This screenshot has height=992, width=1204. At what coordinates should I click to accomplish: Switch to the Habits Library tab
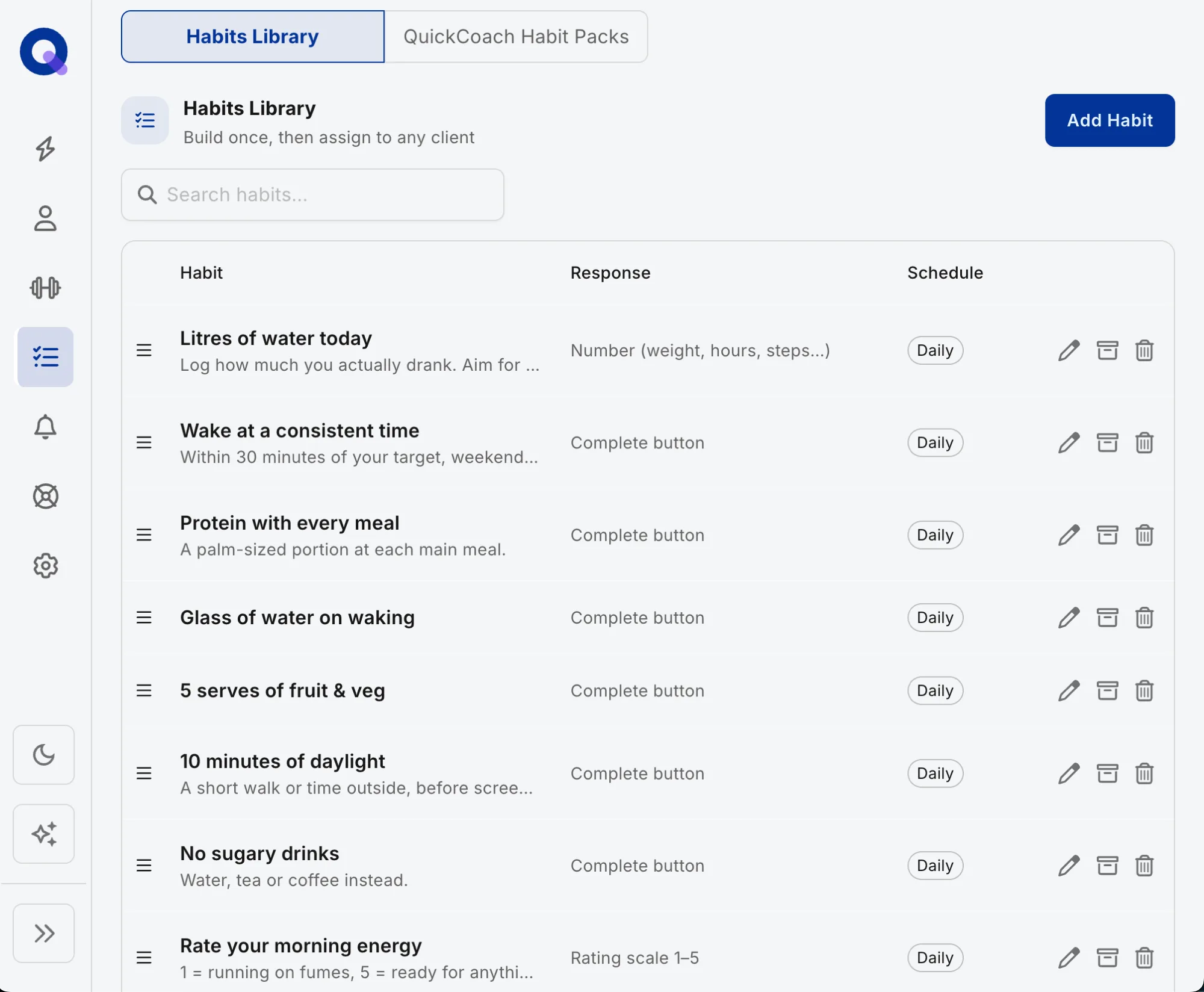click(x=252, y=37)
